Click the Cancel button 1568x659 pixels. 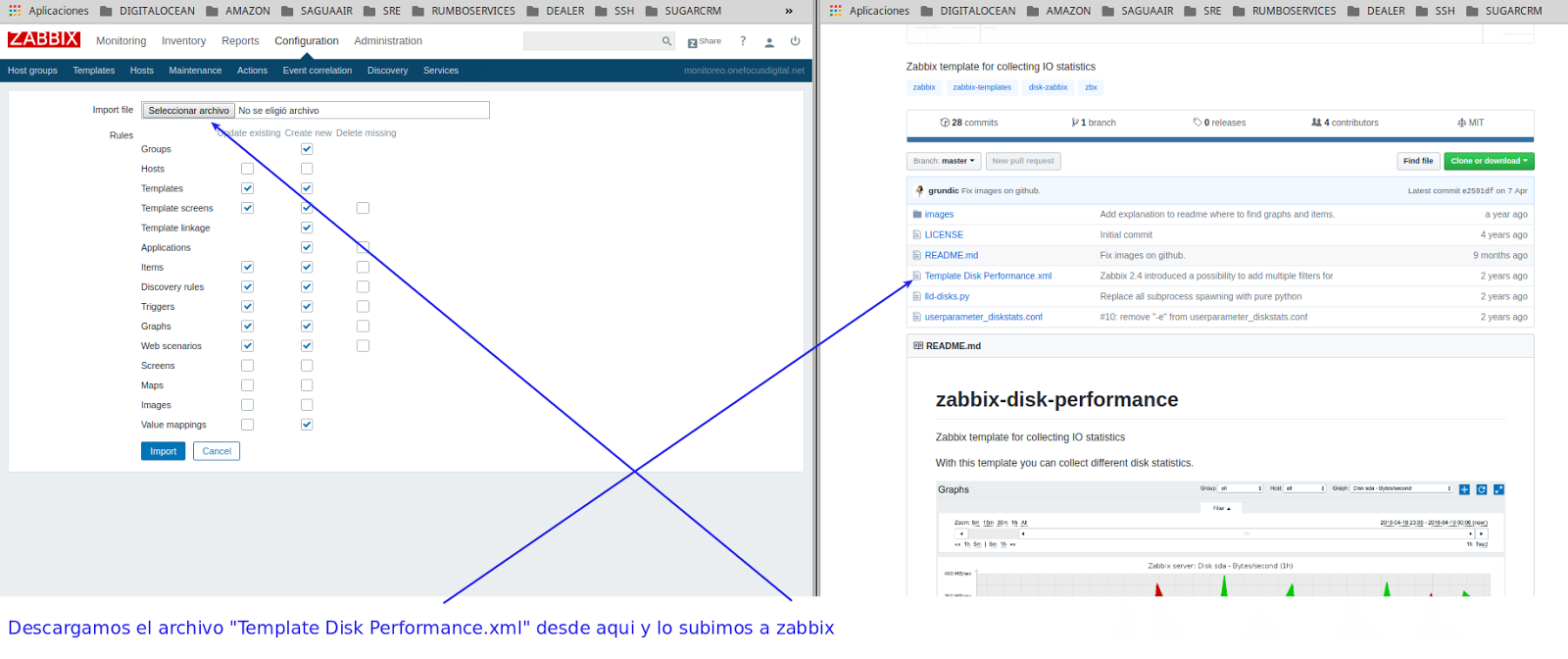click(217, 451)
